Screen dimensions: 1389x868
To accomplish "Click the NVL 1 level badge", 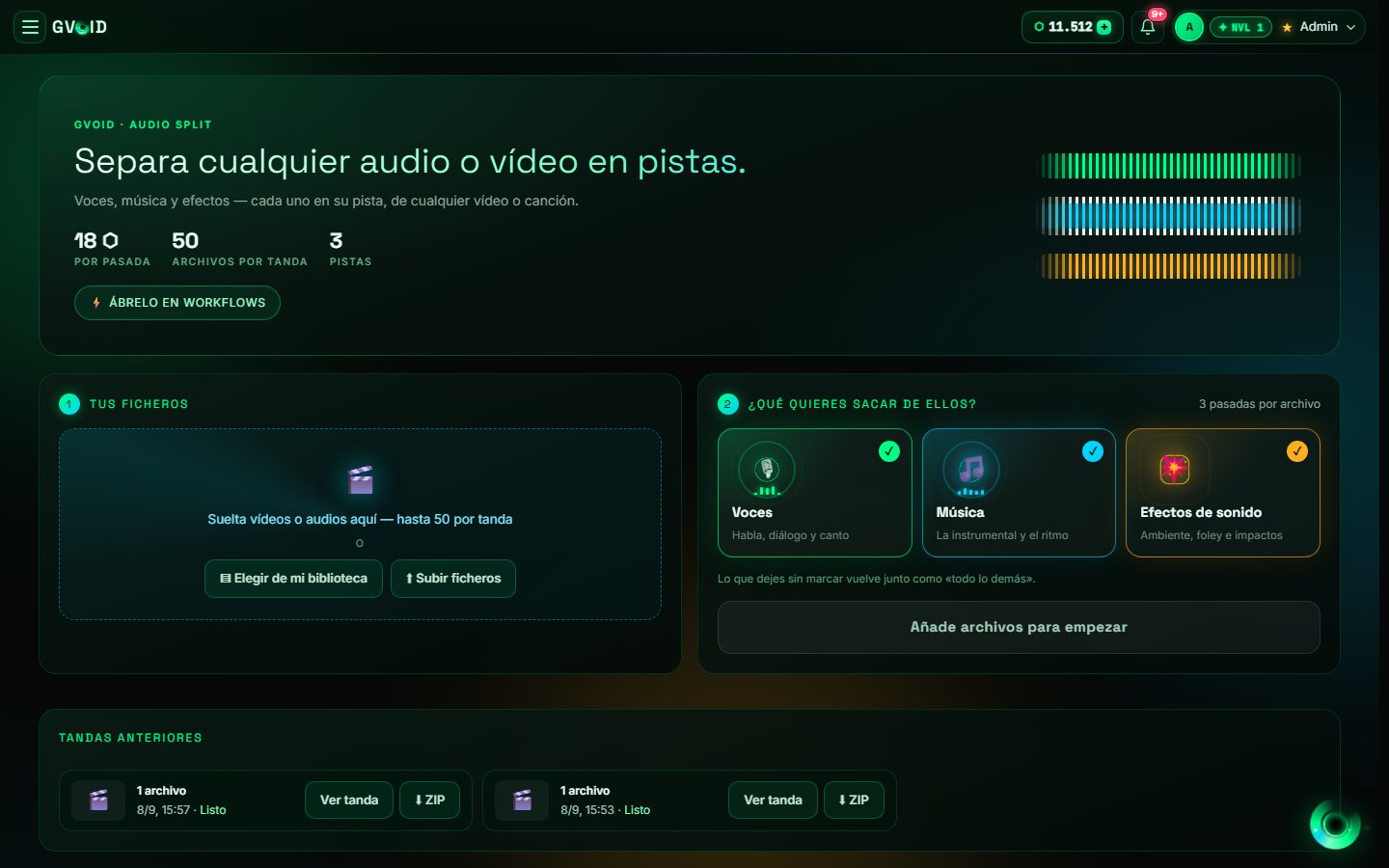I will pyautogui.click(x=1240, y=27).
